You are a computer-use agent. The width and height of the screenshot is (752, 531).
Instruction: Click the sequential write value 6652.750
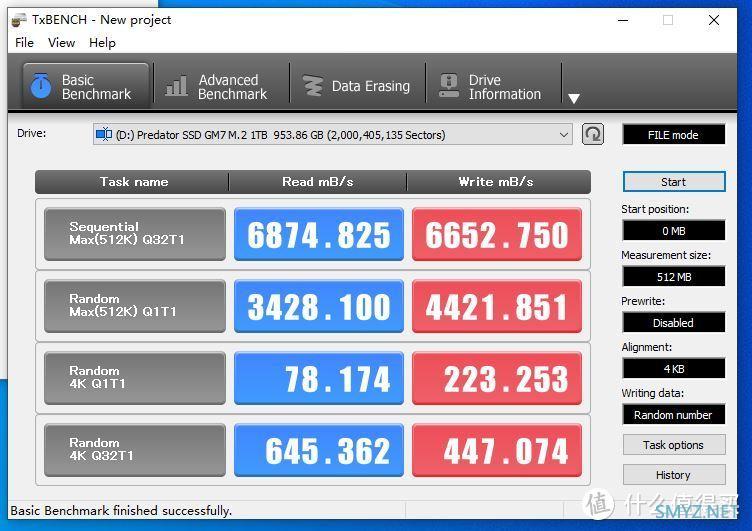[x=497, y=234]
